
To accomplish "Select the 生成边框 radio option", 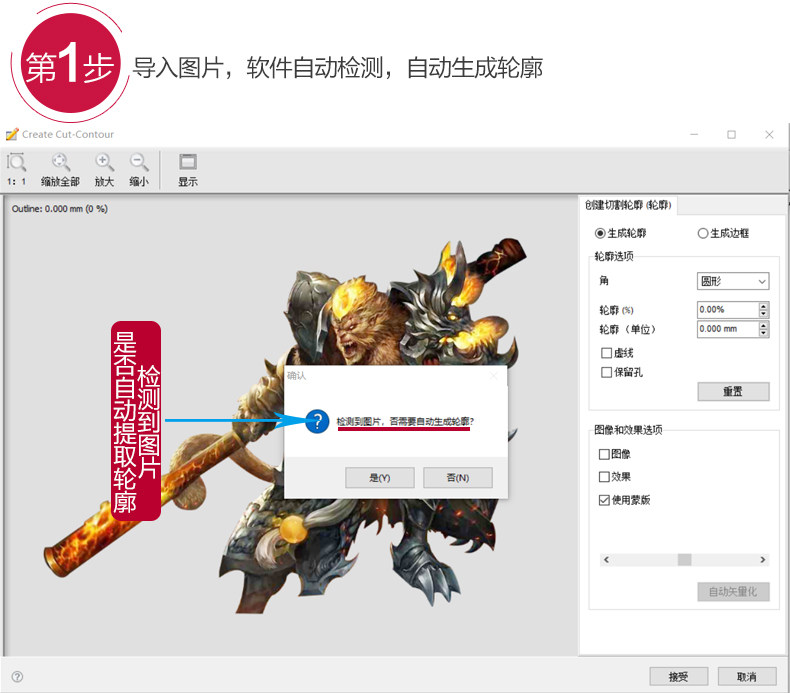I will (723, 233).
